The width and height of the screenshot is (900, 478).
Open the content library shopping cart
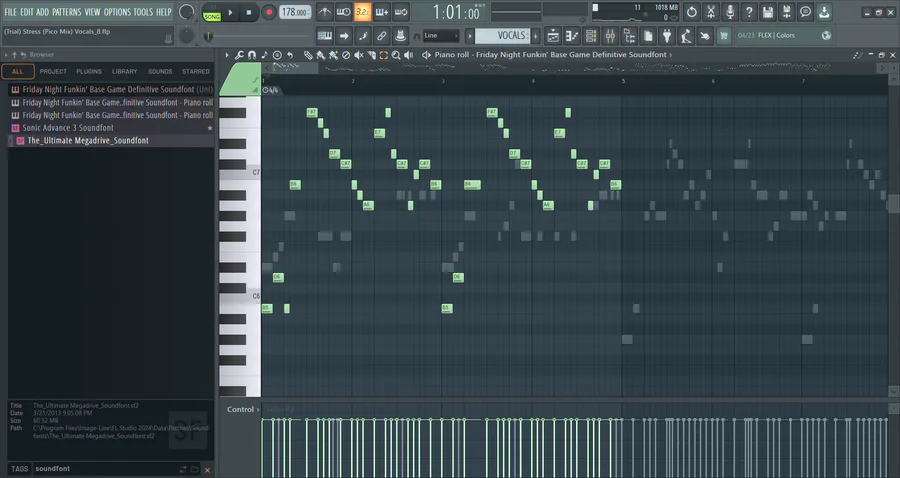(723, 36)
